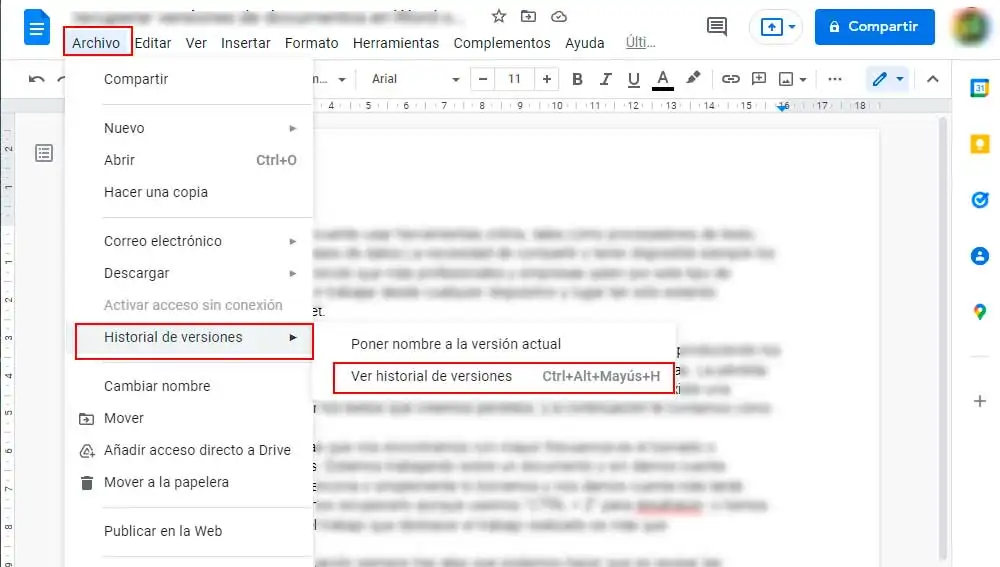This screenshot has height=567, width=1000.
Task: Open Google Keep in side panel
Action: click(x=980, y=144)
